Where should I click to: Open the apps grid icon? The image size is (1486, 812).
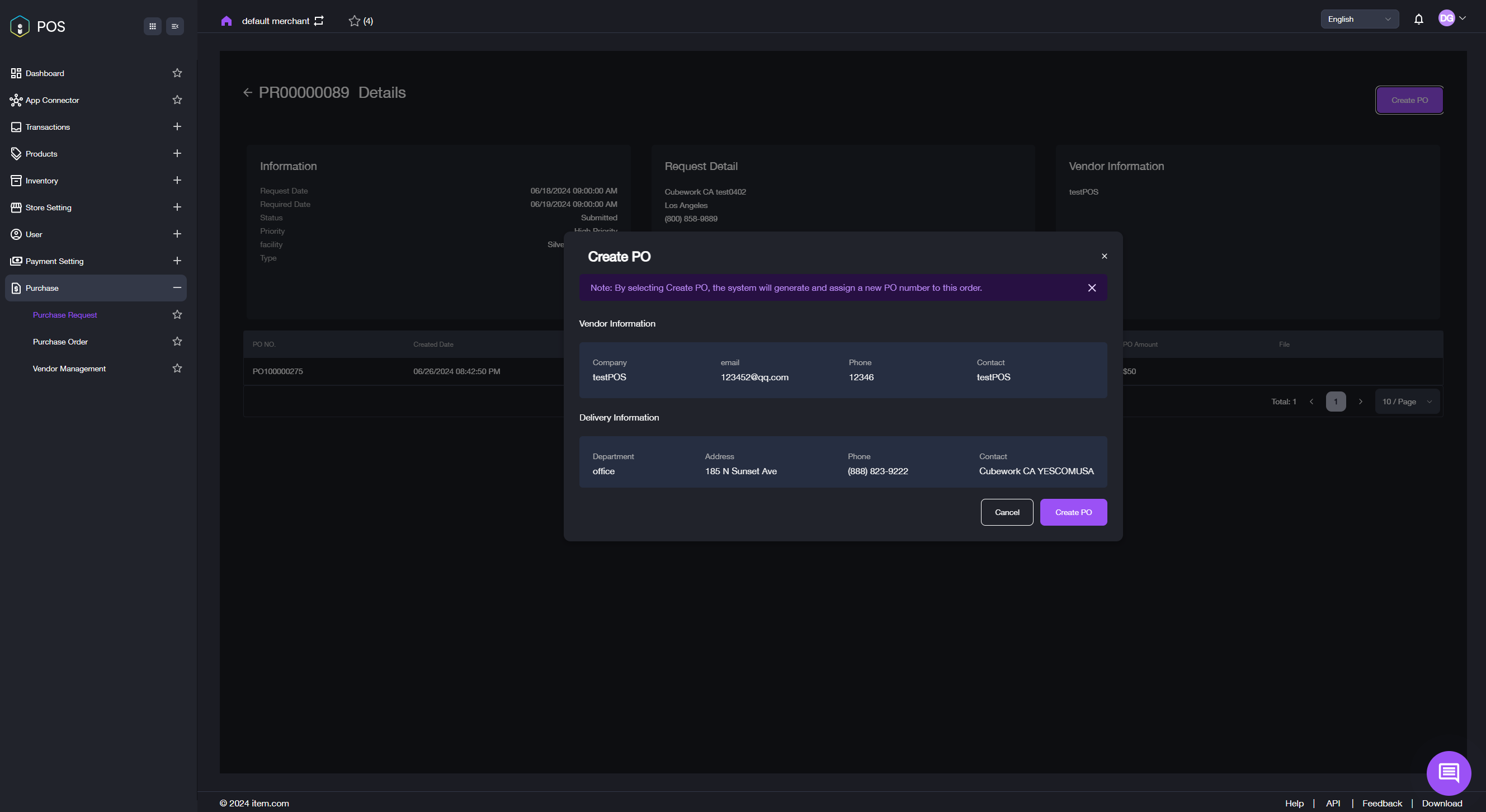(152, 26)
